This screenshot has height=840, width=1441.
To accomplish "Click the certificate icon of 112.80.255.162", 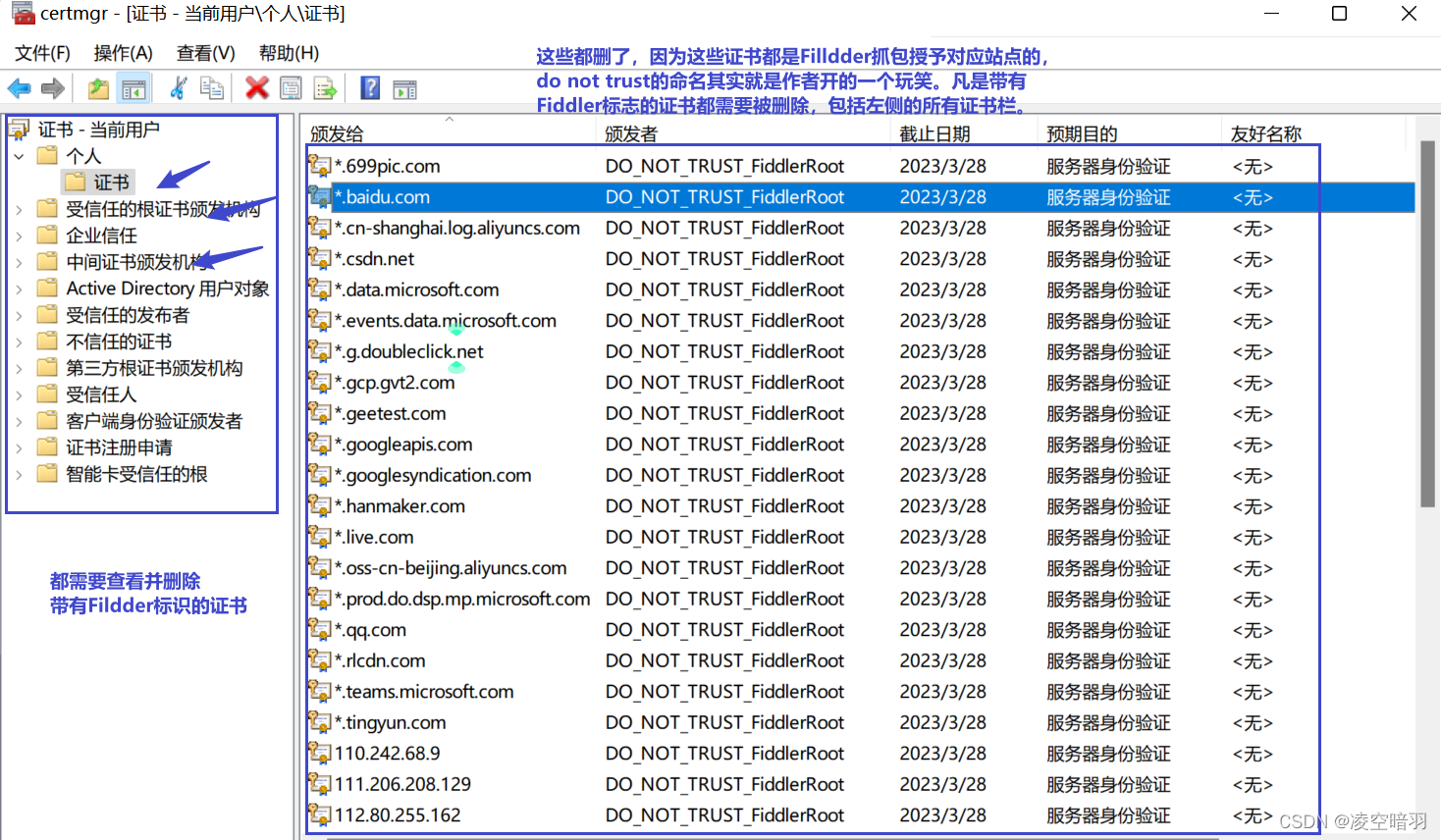I will click(319, 814).
